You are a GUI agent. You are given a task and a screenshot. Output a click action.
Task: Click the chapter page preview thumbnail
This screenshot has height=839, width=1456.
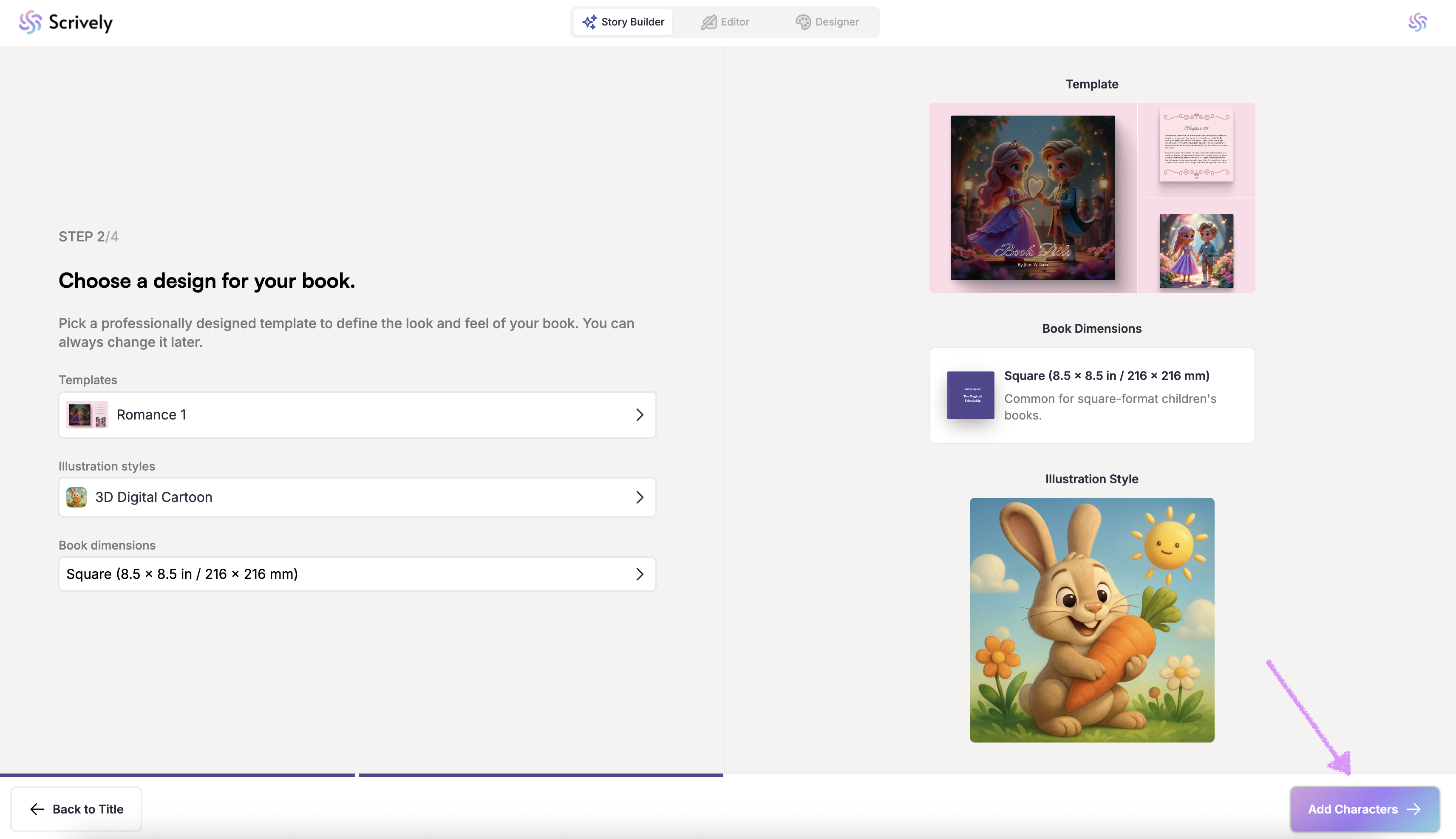pos(1195,145)
